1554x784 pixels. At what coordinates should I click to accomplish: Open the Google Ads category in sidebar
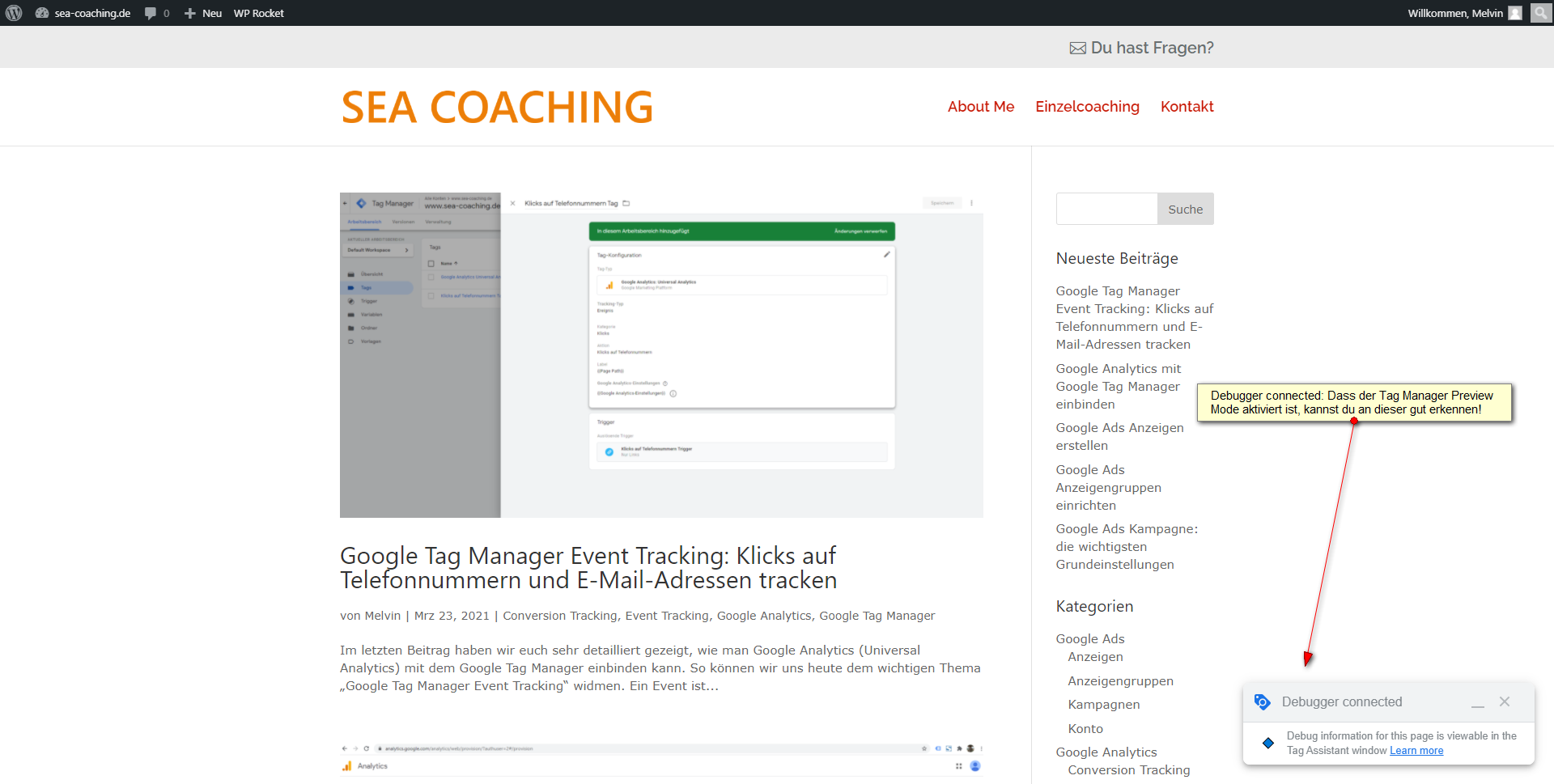1090,638
